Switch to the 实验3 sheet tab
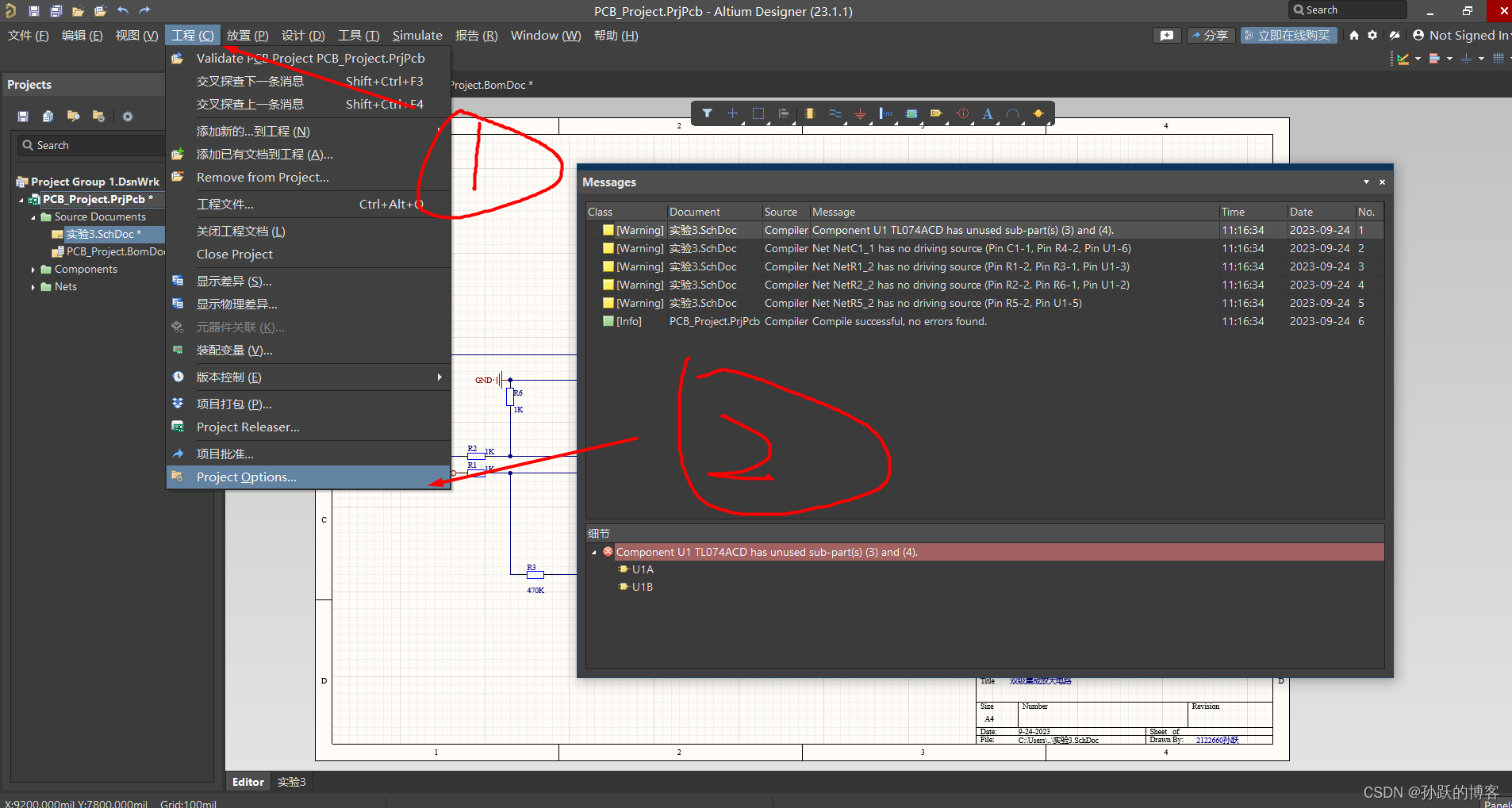1512x808 pixels. coord(291,782)
